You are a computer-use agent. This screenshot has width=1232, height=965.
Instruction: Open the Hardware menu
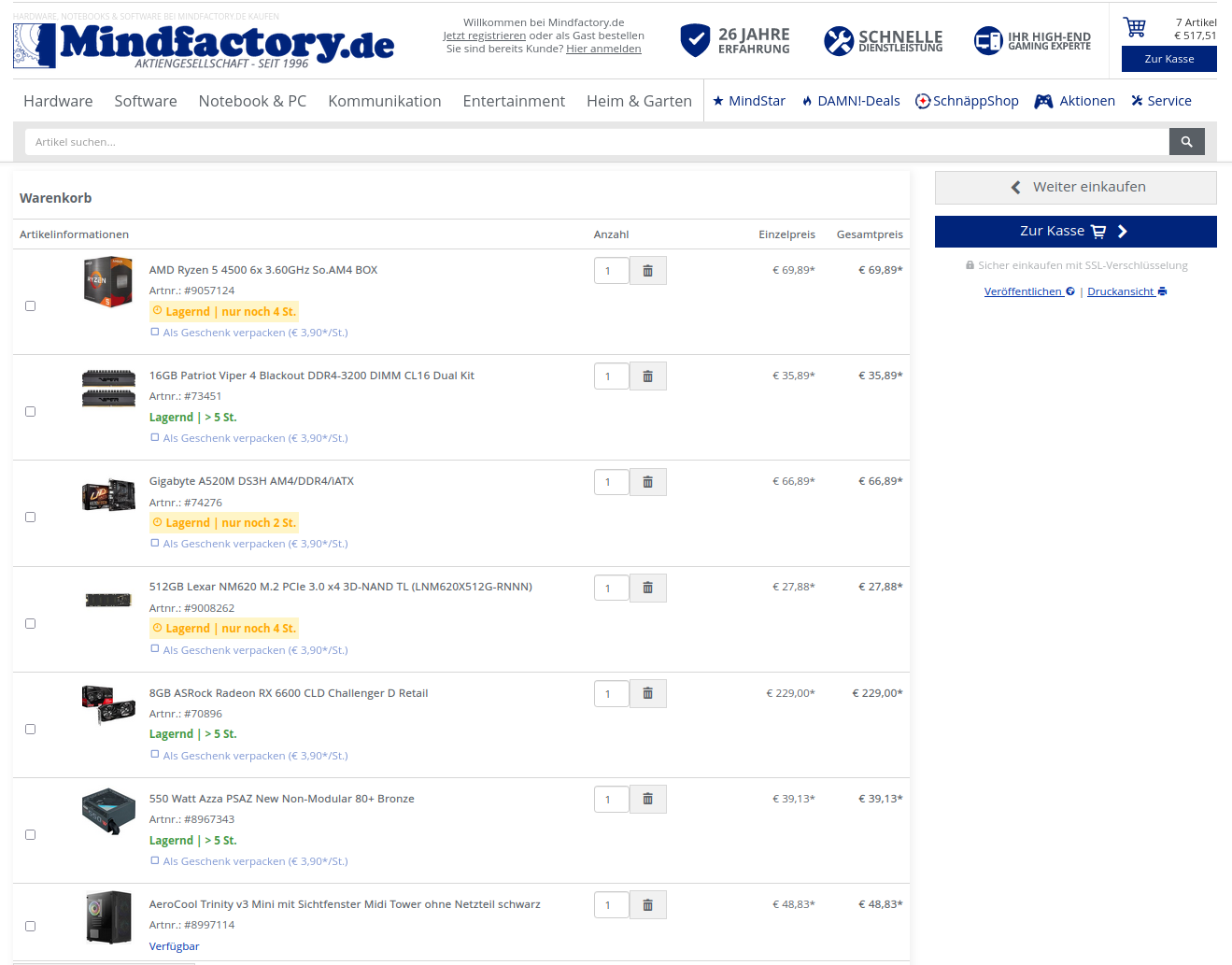58,101
